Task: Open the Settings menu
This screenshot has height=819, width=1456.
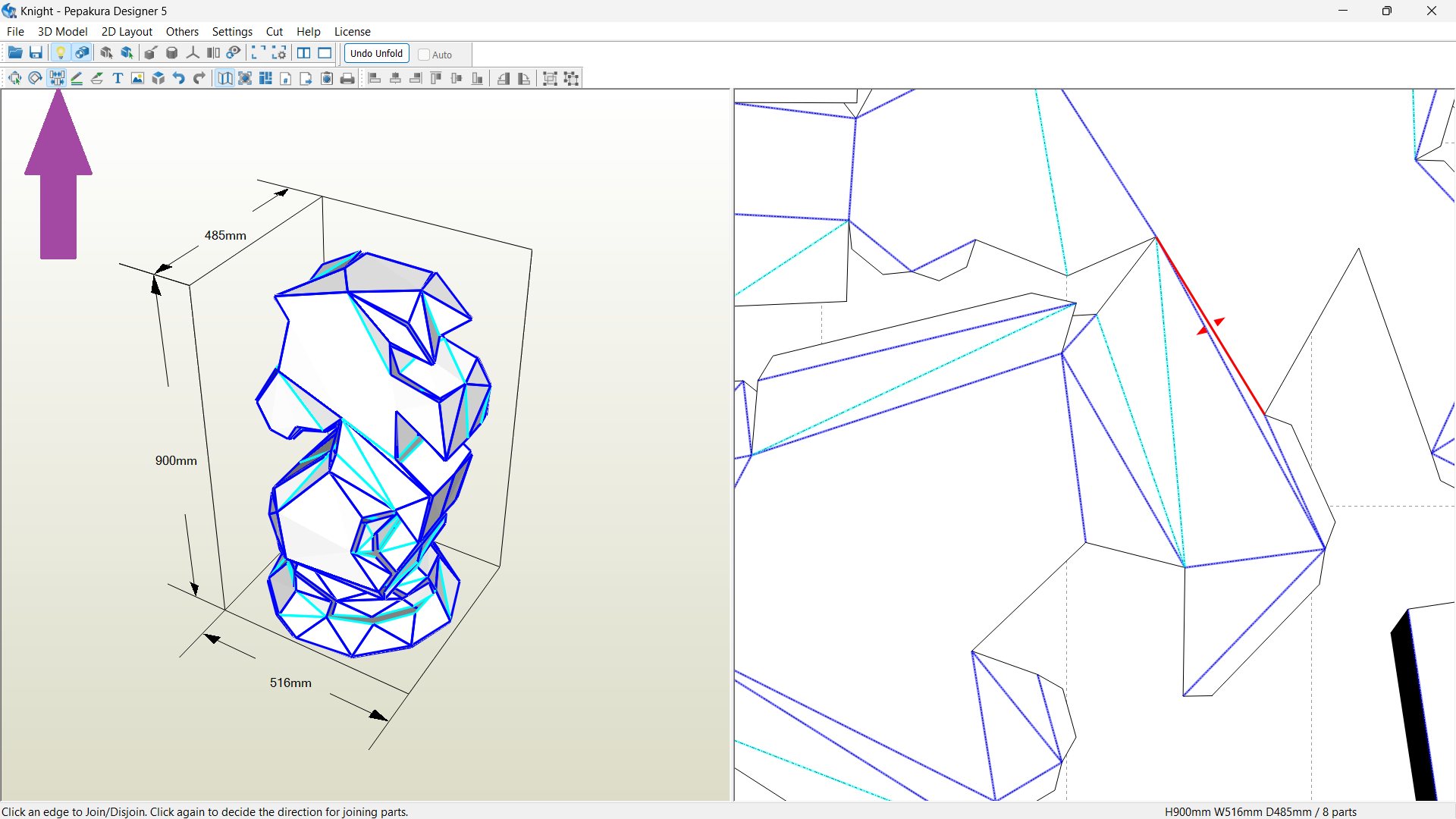Action: (231, 32)
